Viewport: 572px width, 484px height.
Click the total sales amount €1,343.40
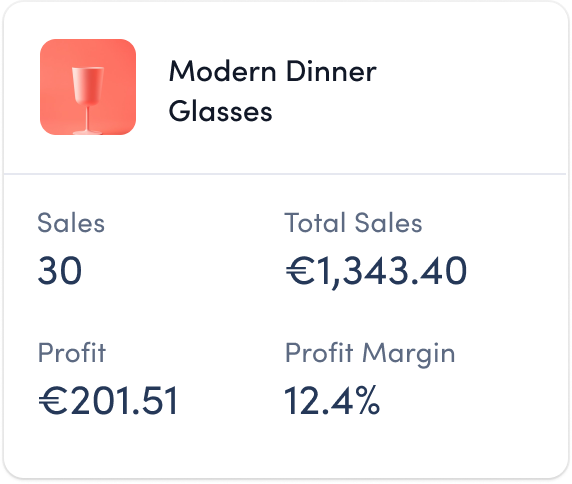coord(376,271)
